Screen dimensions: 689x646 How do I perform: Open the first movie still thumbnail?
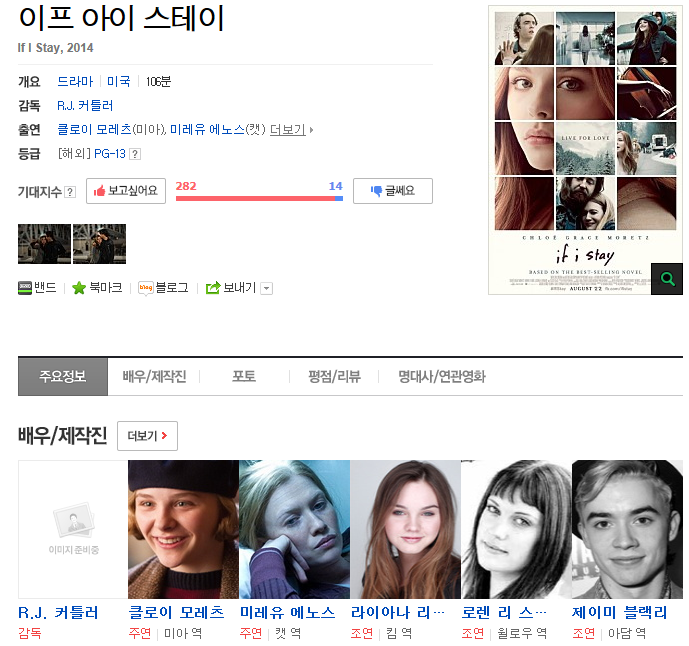point(44,244)
